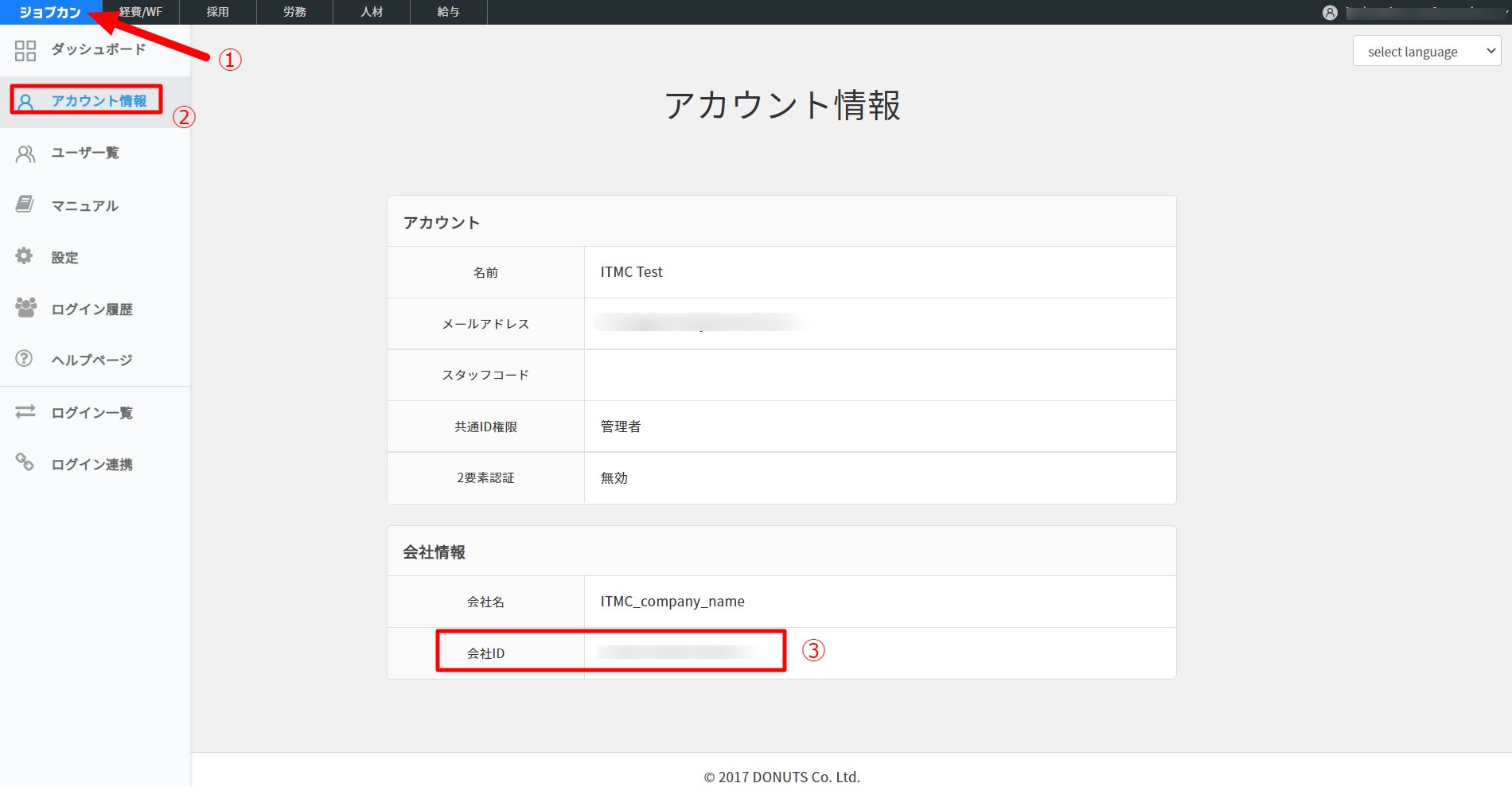Click the 無効 two-factor value
This screenshot has width=1512, height=787.
[614, 478]
